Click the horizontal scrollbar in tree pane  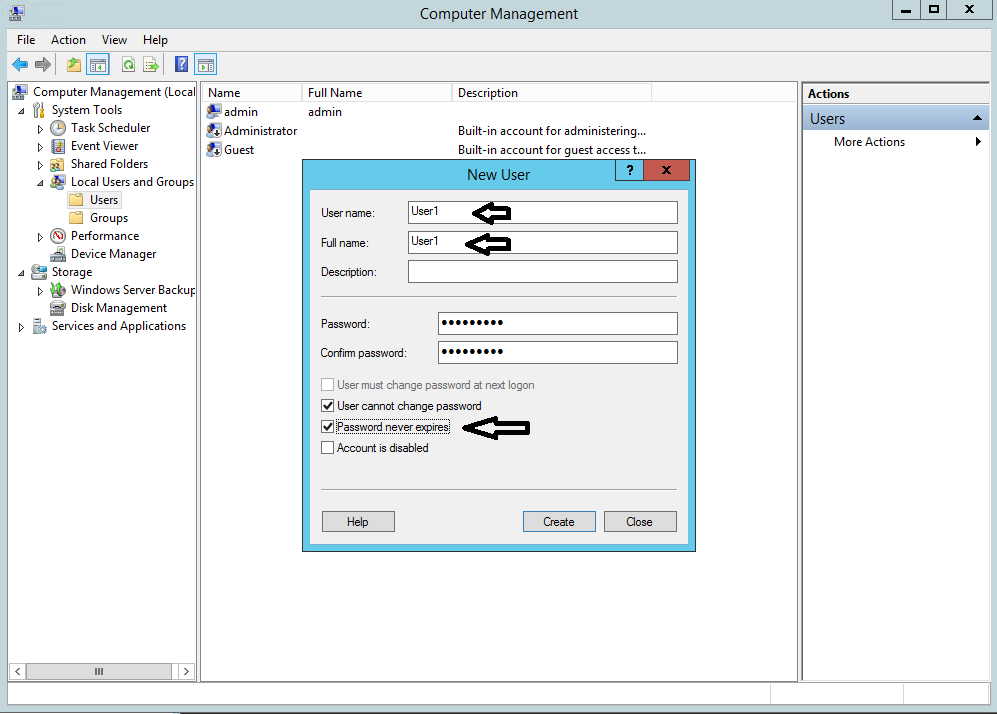click(x=98, y=672)
